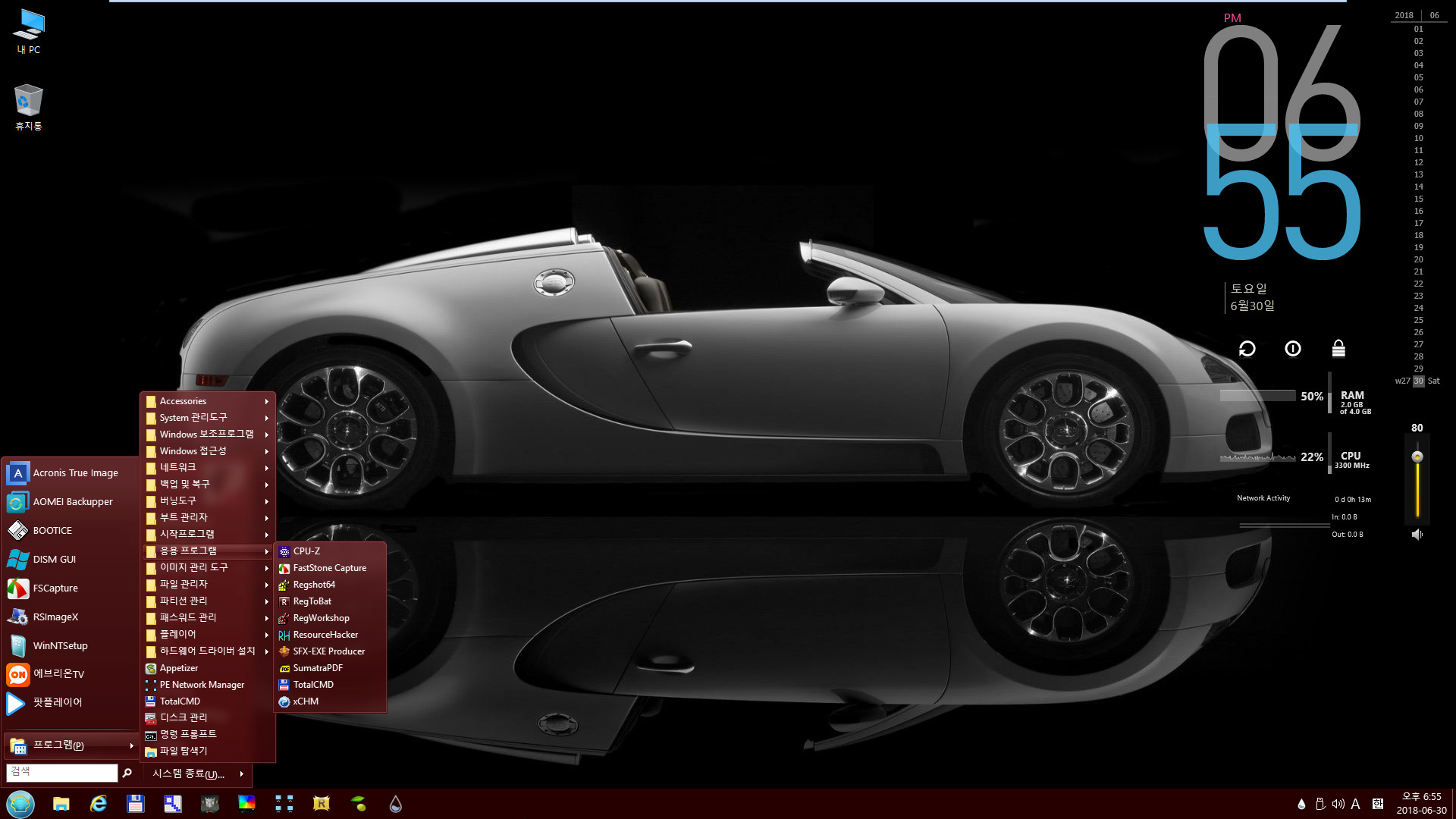
Task: Open the network manager taskbar icon
Action: tap(284, 804)
